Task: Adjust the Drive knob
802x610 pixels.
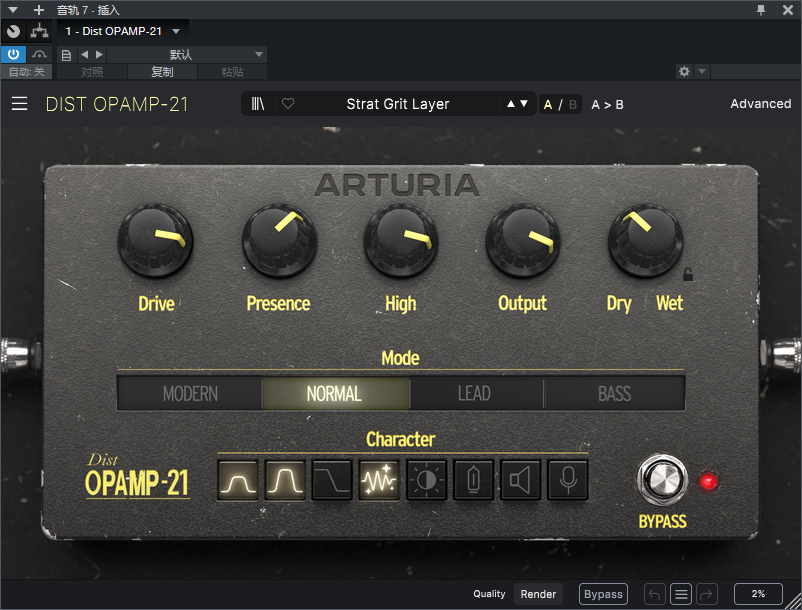Action: pos(155,241)
